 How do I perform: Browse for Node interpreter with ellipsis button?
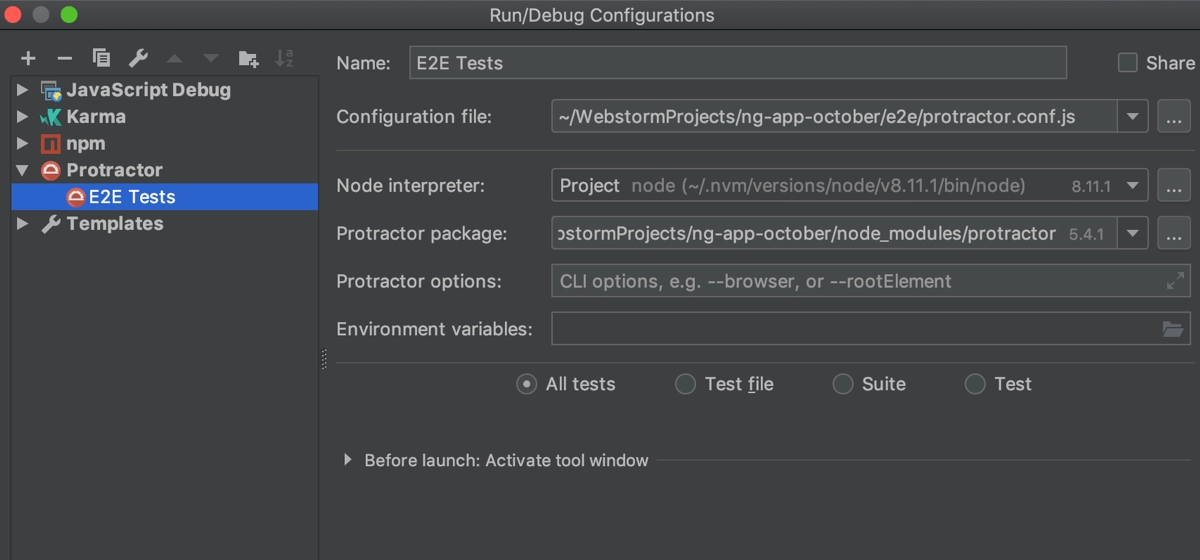click(1174, 185)
